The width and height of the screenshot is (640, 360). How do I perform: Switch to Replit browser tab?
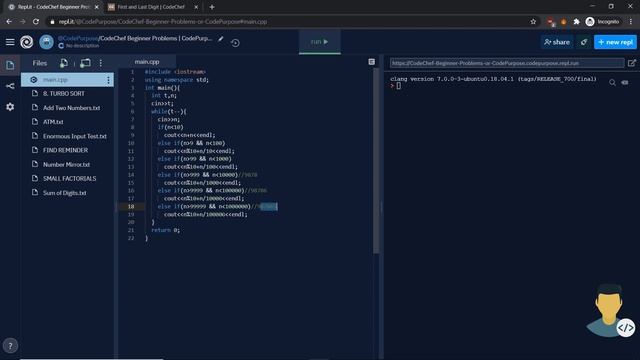click(53, 7)
